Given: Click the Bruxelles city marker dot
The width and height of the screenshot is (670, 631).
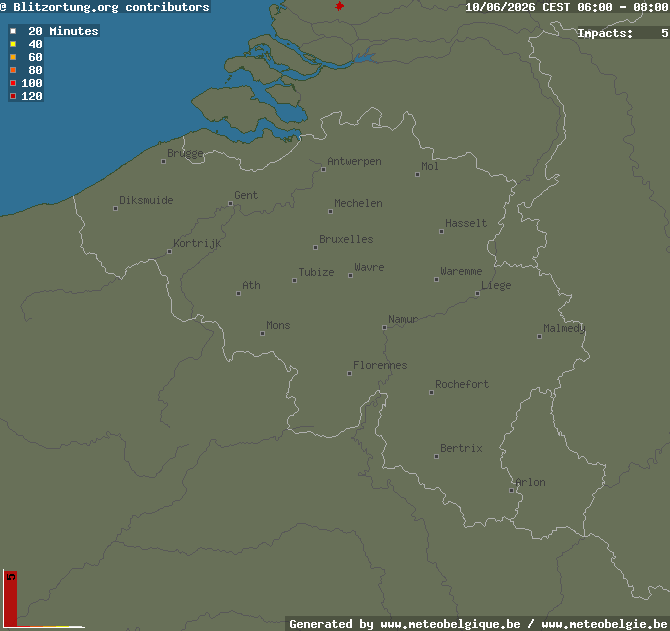Looking at the screenshot, I should pos(315,247).
